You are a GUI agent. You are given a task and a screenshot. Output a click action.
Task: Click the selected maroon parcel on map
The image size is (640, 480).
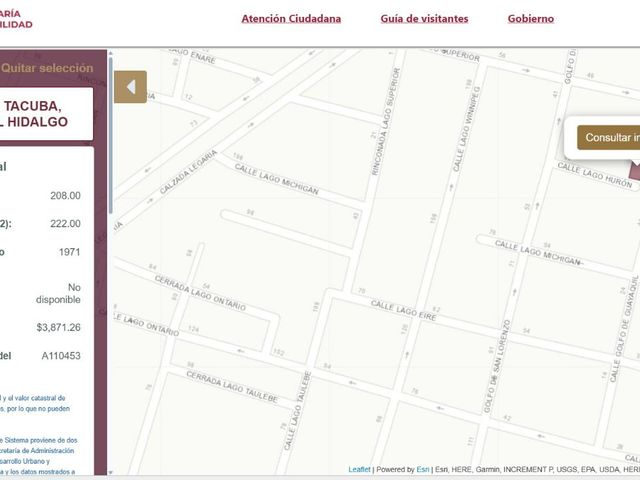point(635,170)
